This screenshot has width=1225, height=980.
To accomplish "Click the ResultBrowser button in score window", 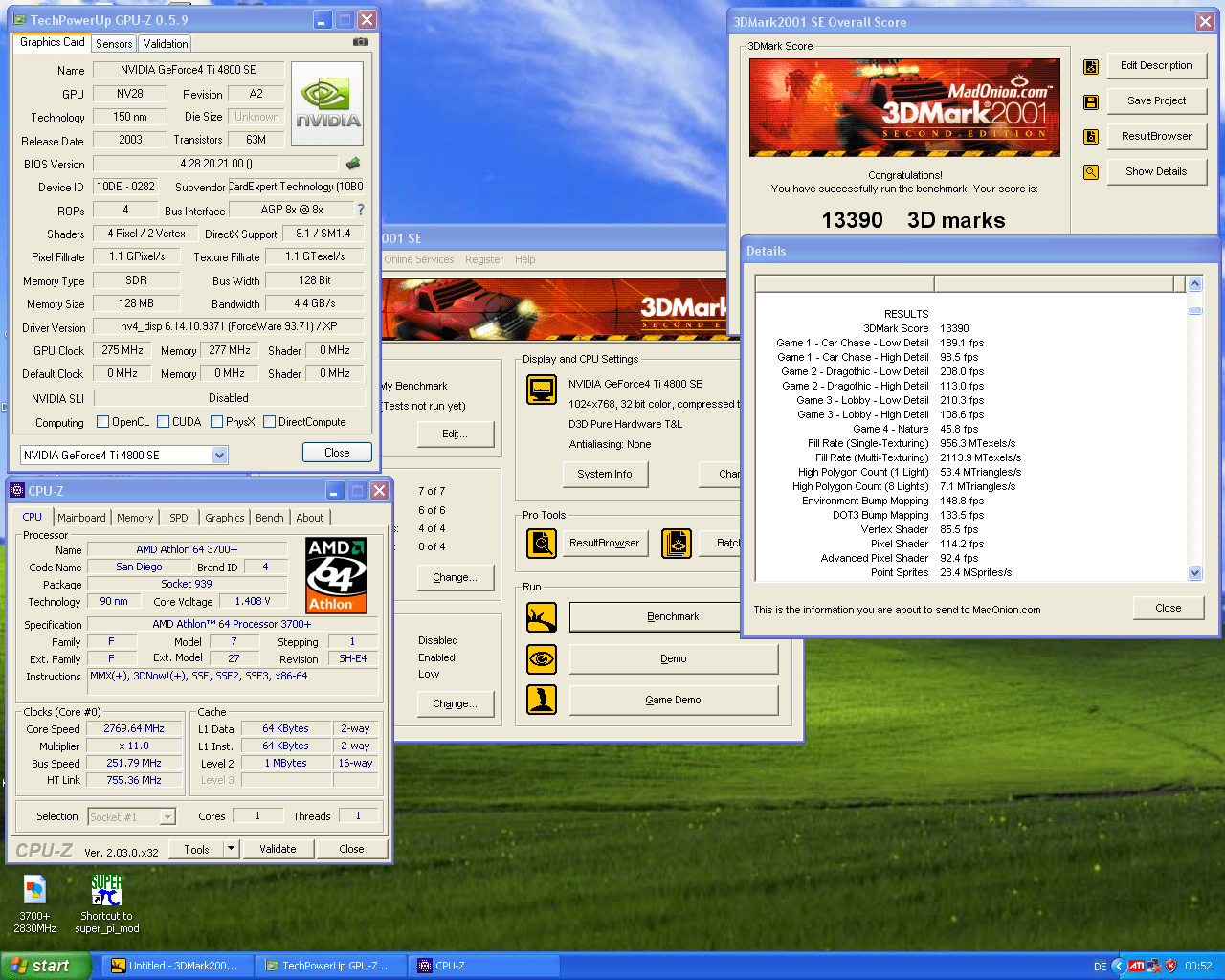I will 1156,136.
